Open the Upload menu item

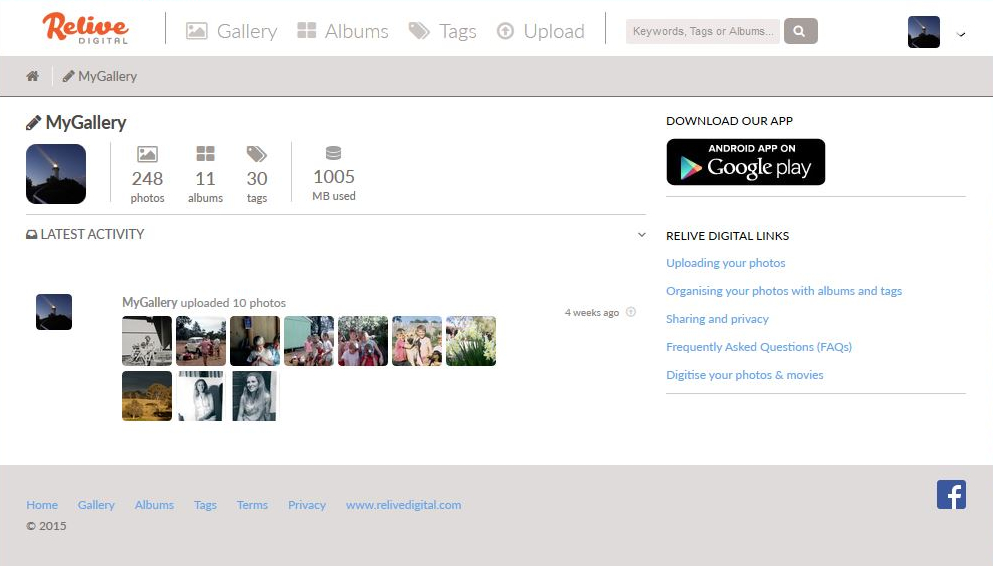(540, 31)
